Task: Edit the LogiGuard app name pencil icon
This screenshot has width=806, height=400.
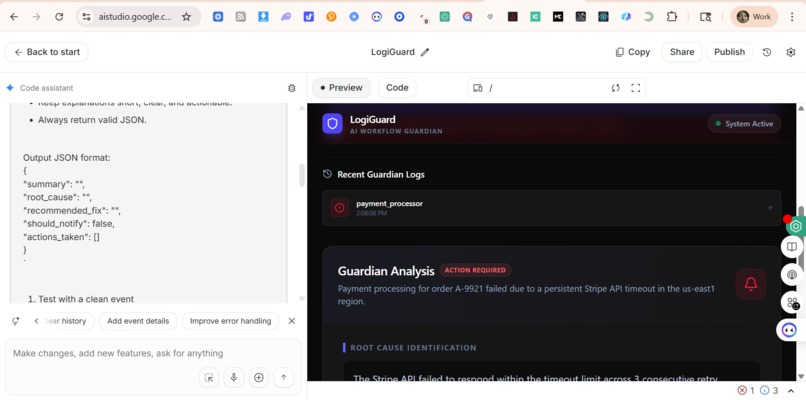Action: pos(425,52)
